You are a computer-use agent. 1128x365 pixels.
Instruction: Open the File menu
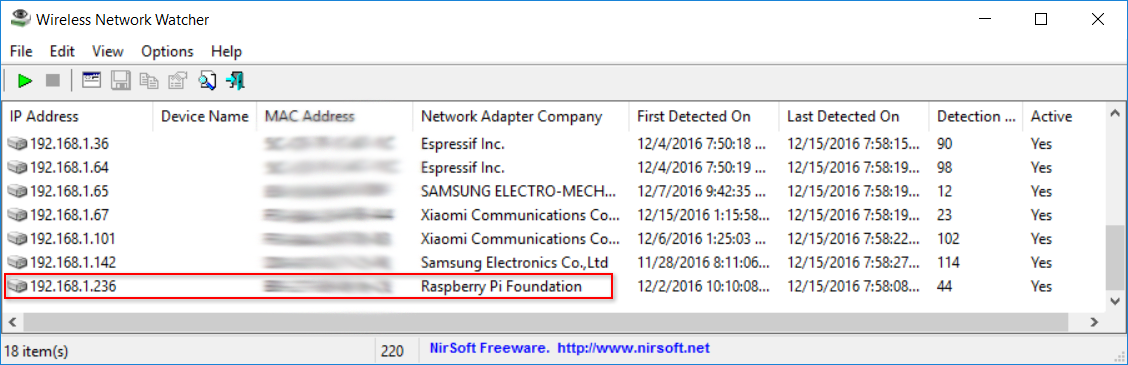[x=21, y=51]
